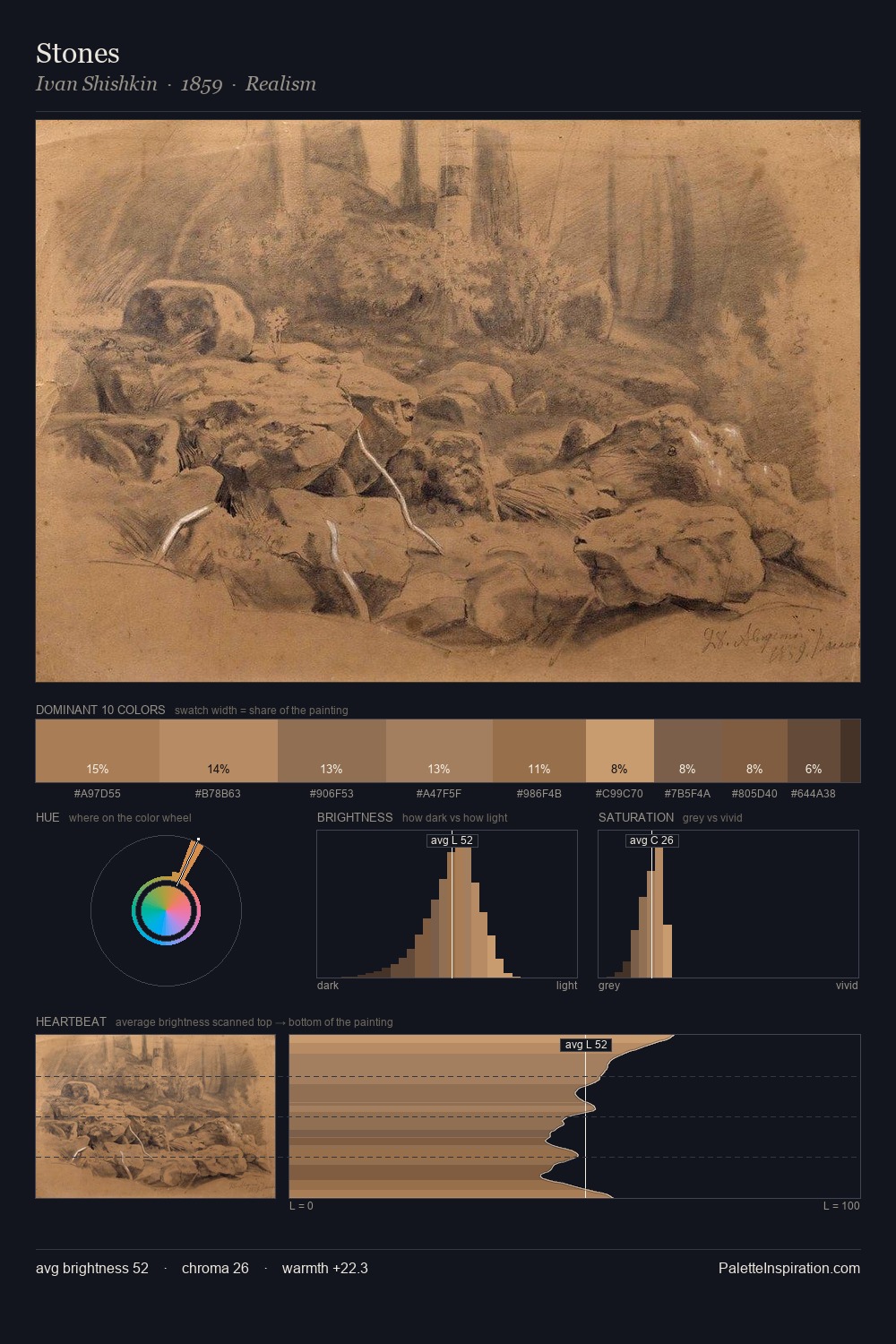Click the year '1859' in subtitle
The image size is (896, 1344).
coord(202,84)
